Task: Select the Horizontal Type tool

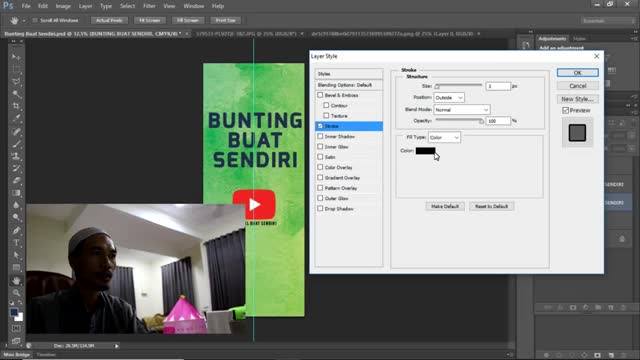Action: pyautogui.click(x=16, y=243)
